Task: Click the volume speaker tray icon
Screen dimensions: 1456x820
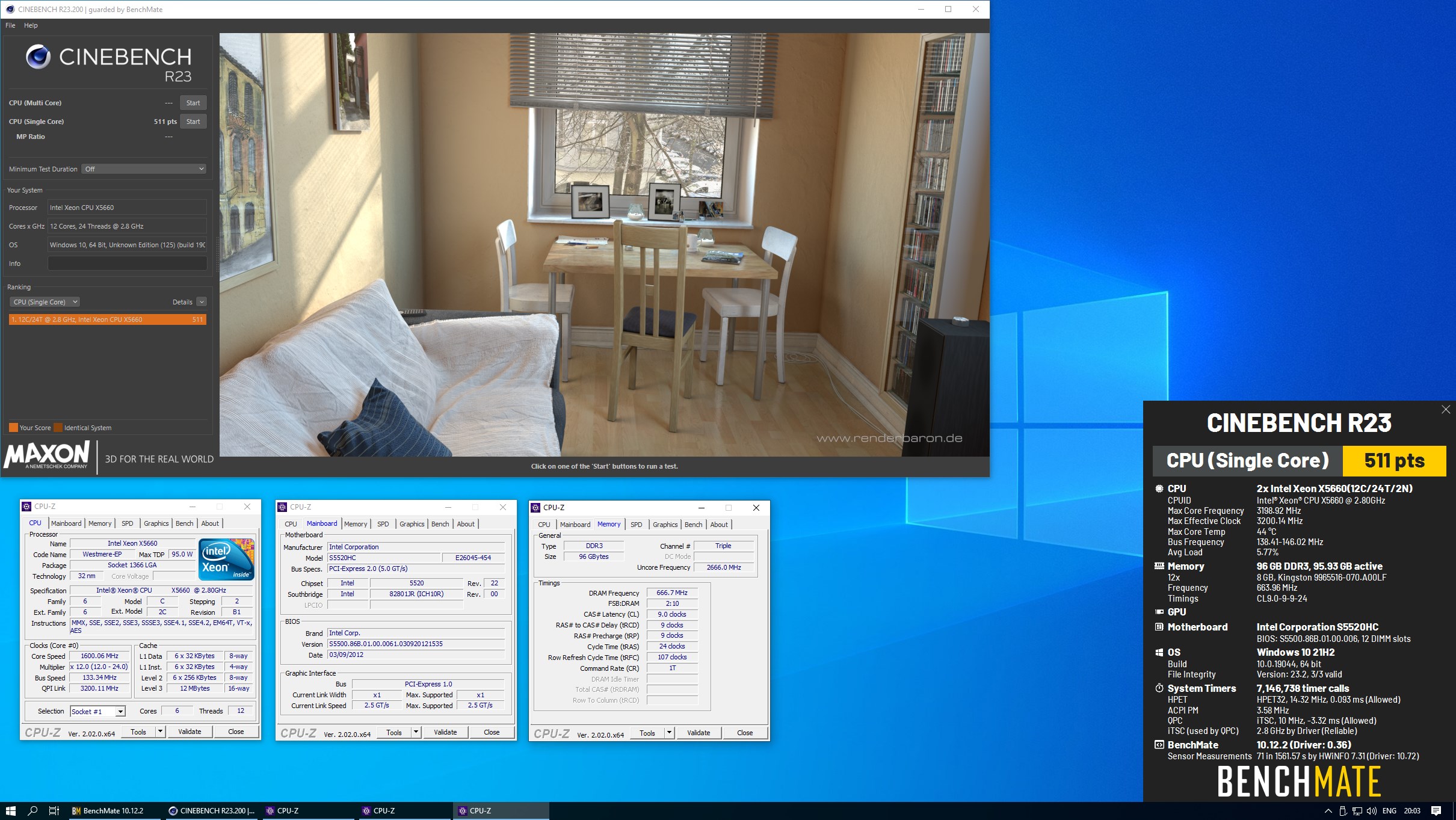Action: tap(1371, 811)
